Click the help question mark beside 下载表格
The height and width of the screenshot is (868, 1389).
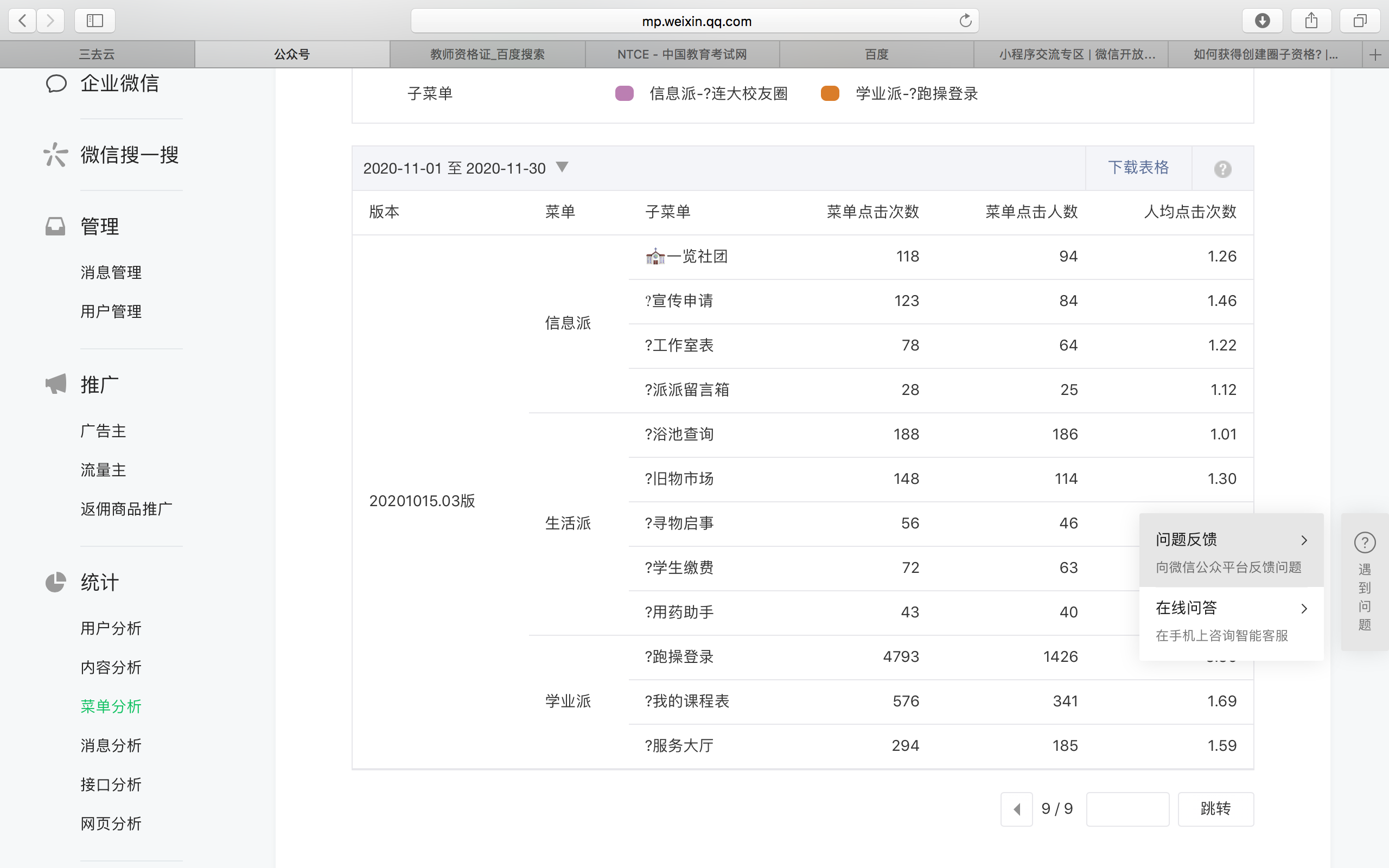click(x=1222, y=169)
